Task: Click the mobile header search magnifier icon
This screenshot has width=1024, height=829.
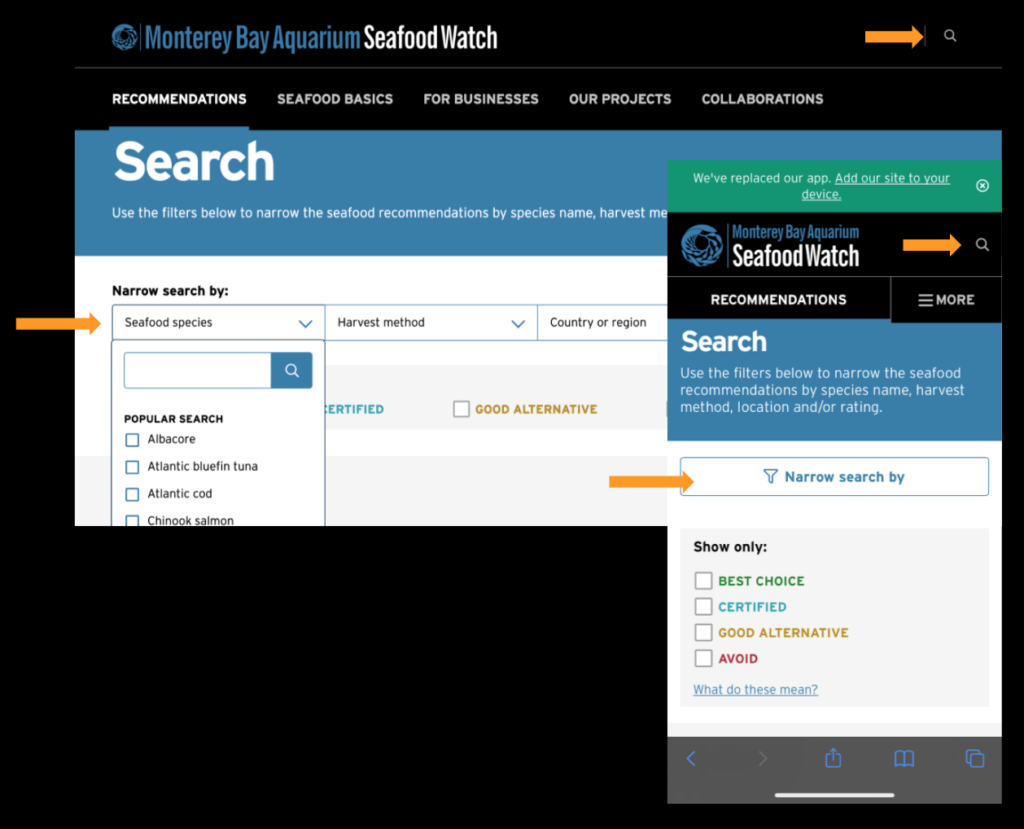Action: point(982,244)
